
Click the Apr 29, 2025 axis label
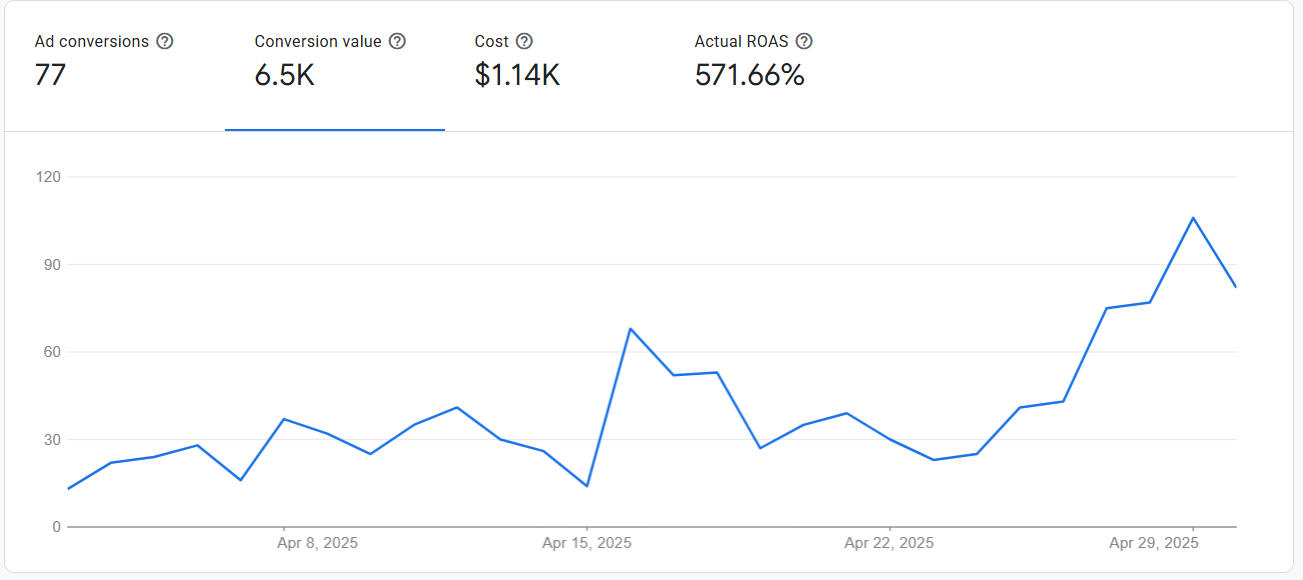click(x=1153, y=543)
